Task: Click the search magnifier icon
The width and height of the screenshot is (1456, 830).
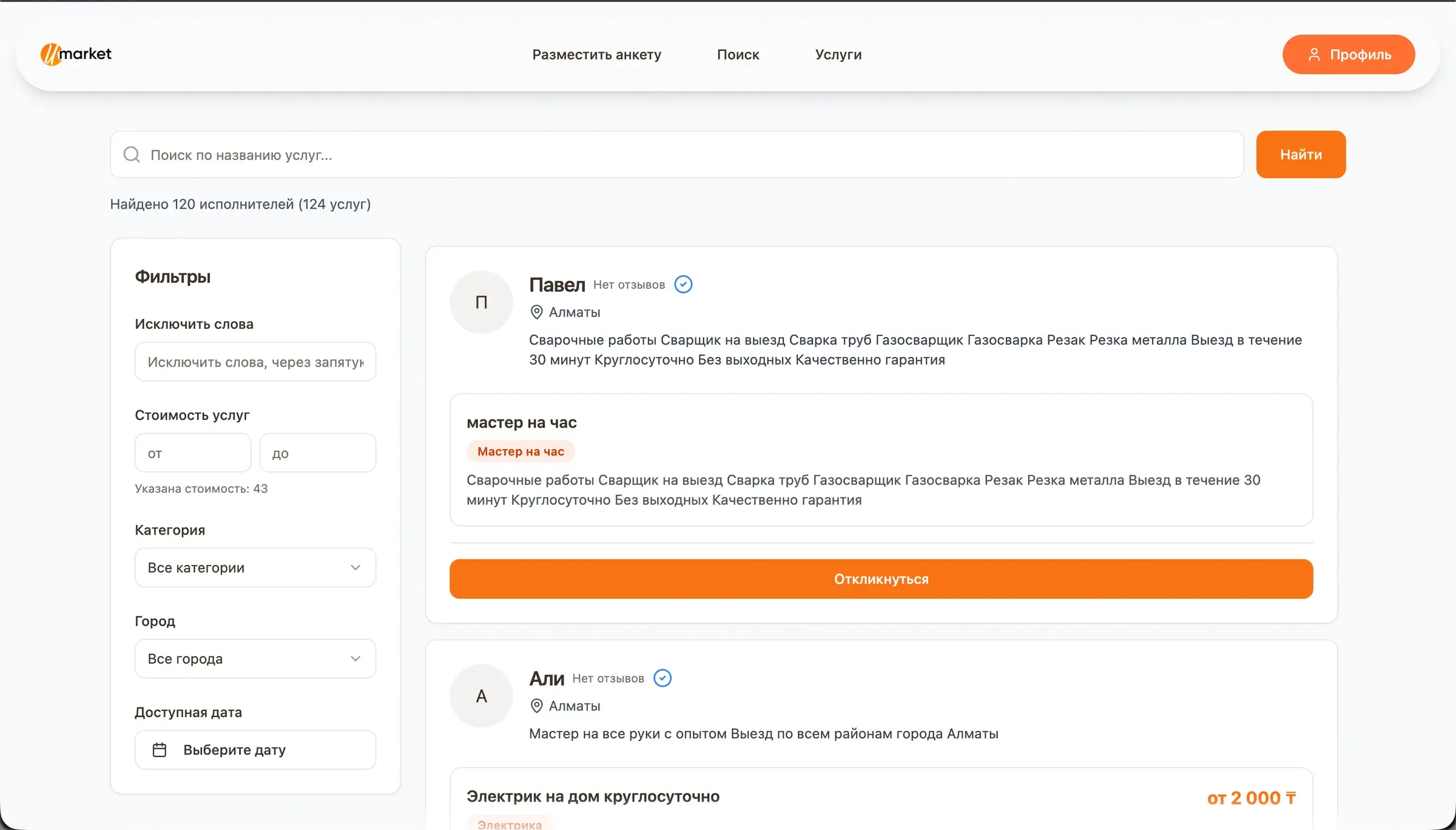Action: click(x=132, y=155)
